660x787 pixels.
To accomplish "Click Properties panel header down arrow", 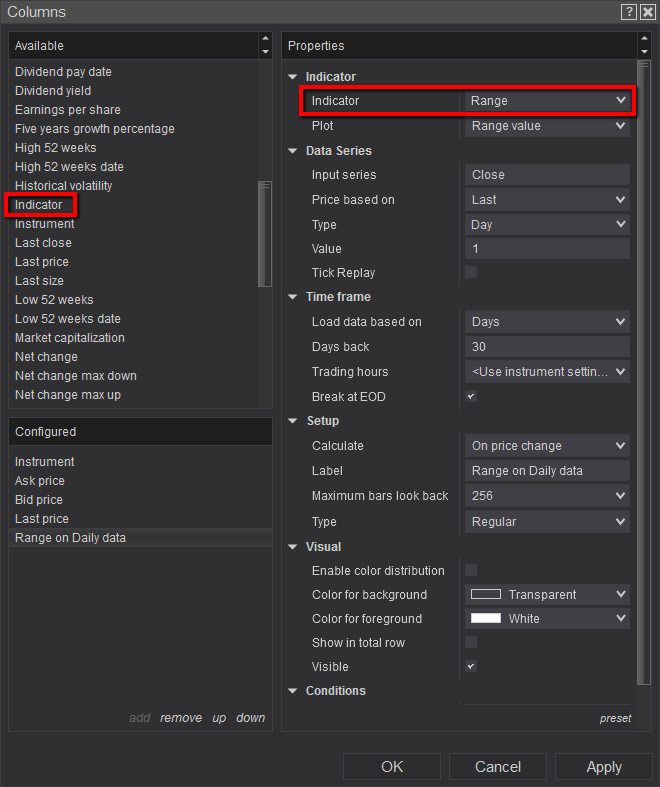I will (644, 52).
